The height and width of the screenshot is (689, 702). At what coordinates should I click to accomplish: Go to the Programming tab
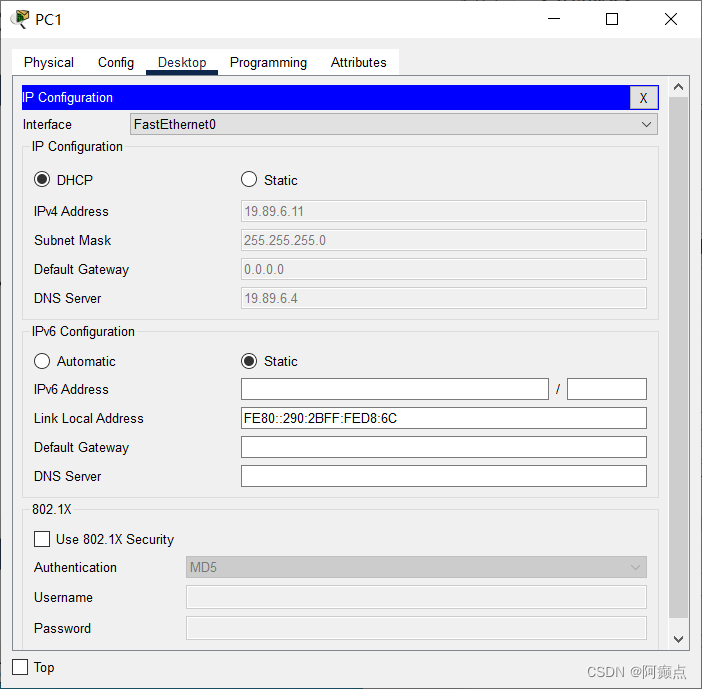tap(268, 62)
